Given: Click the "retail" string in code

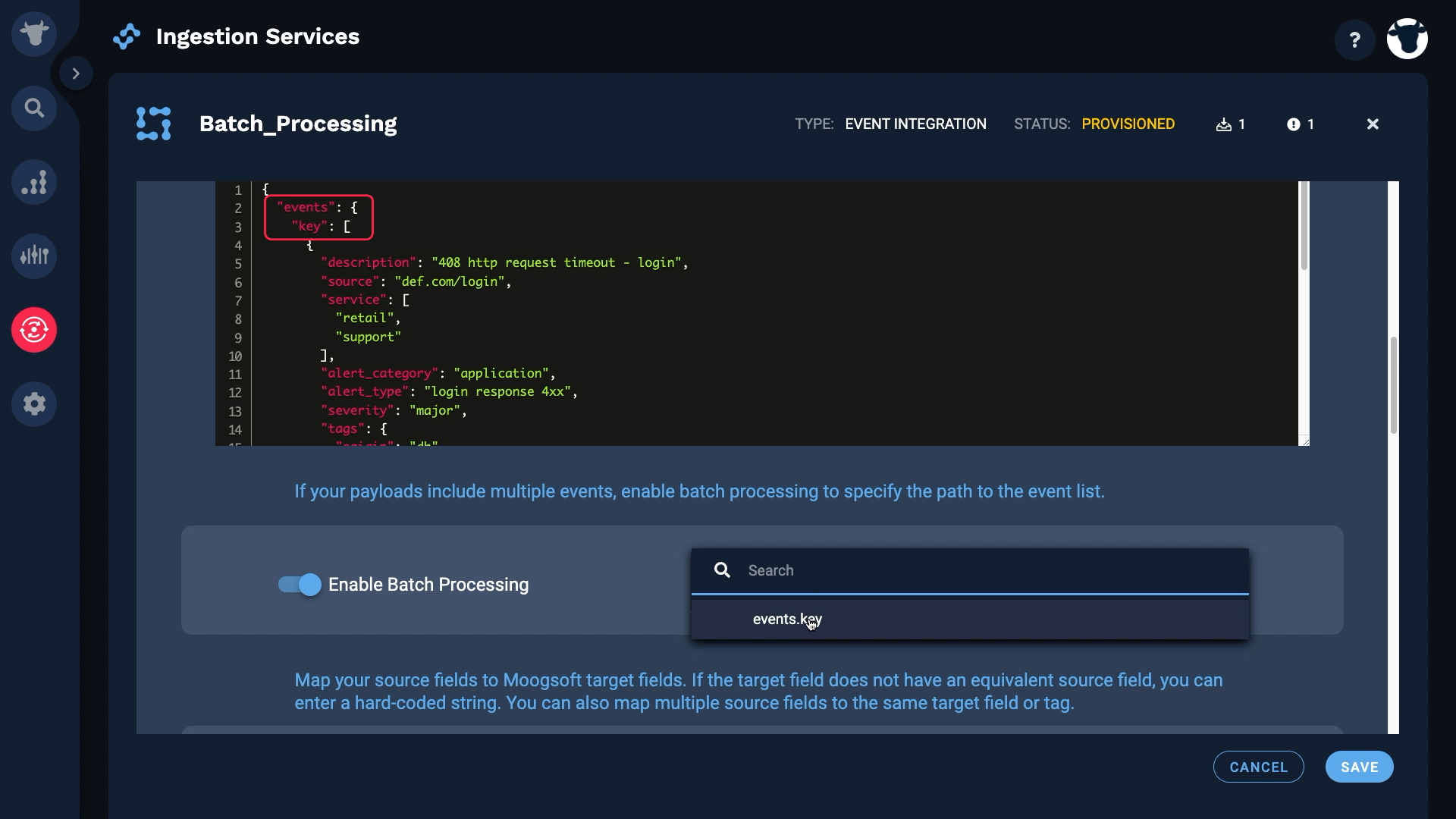Looking at the screenshot, I should point(365,318).
